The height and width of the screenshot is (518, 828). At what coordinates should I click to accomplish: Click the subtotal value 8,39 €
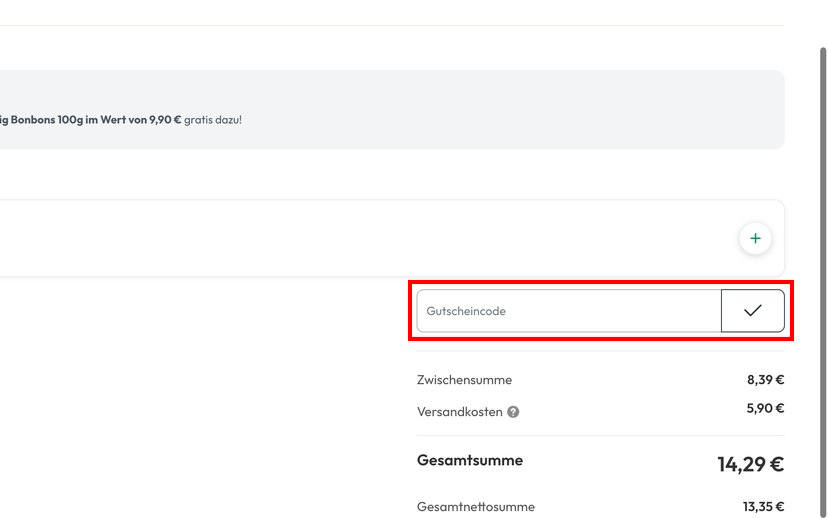click(x=765, y=379)
